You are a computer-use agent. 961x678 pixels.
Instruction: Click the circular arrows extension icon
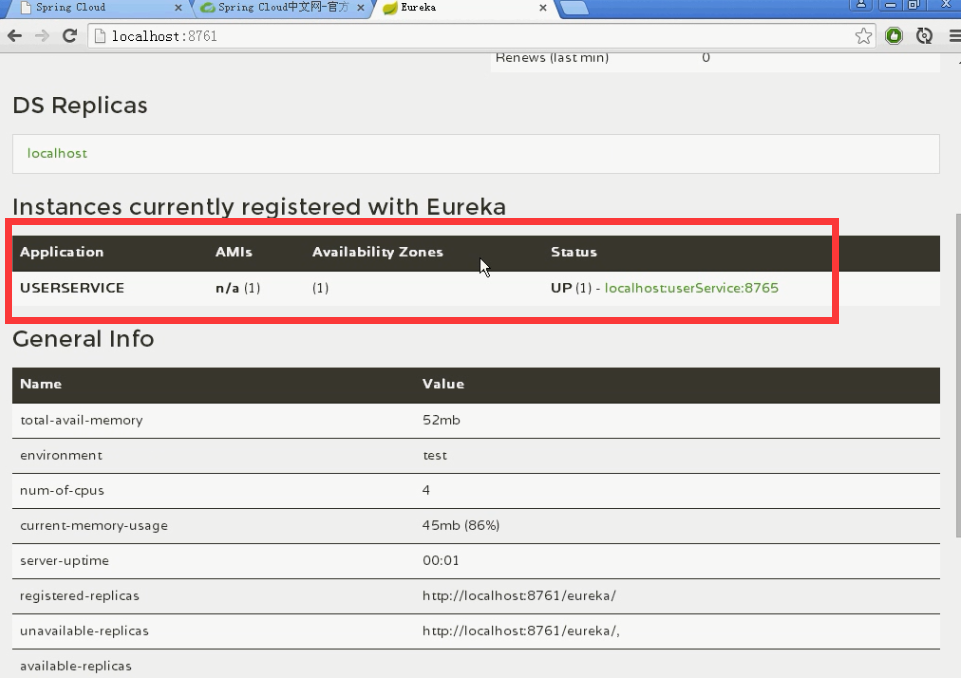click(x=924, y=36)
